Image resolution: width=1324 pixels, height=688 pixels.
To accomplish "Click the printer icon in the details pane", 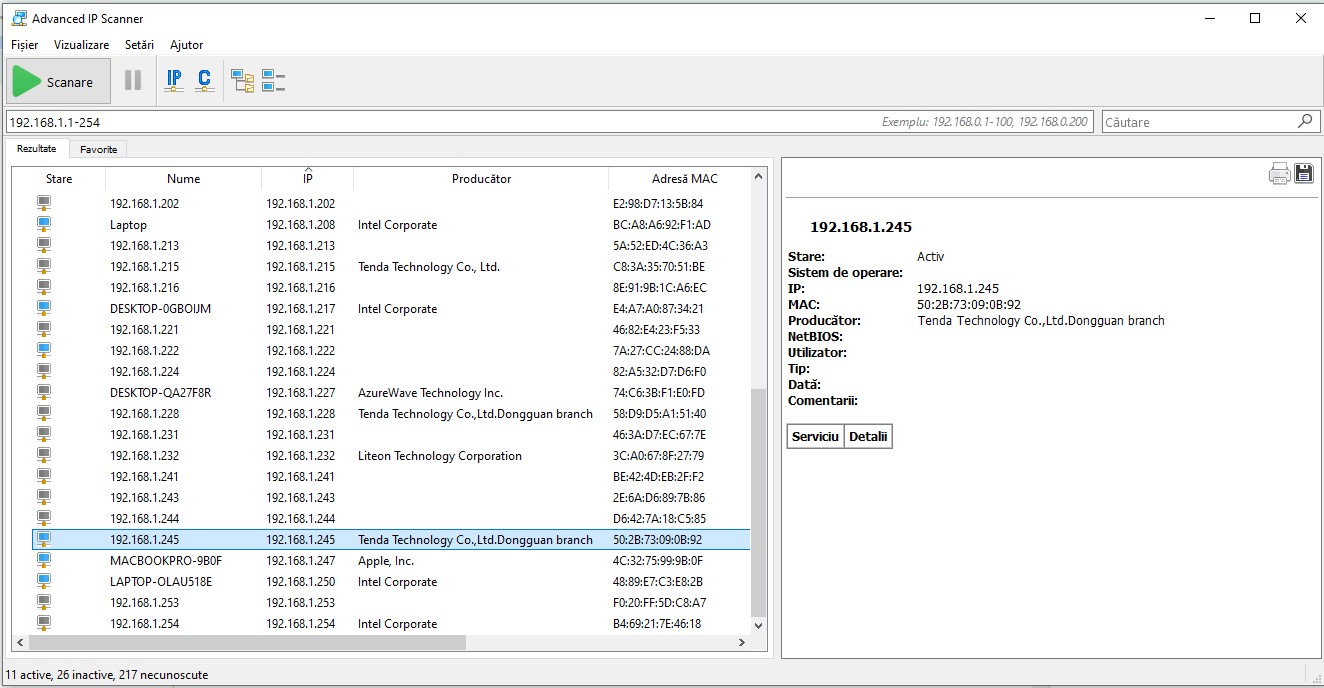I will click(1279, 173).
